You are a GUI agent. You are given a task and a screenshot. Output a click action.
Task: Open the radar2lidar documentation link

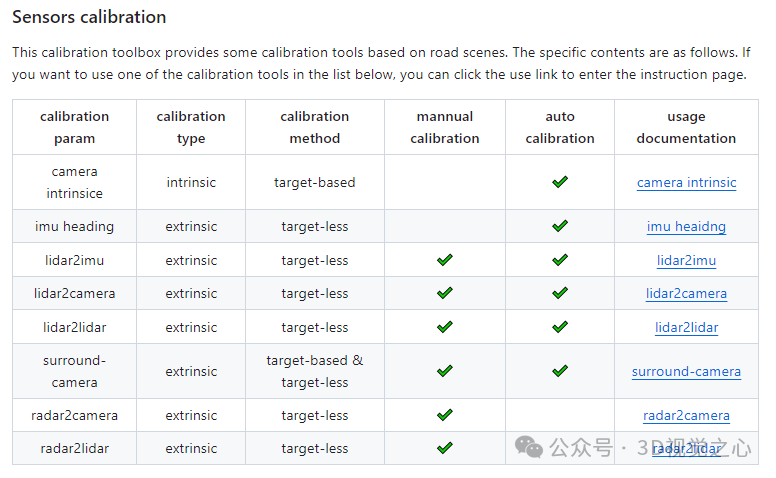click(686, 449)
